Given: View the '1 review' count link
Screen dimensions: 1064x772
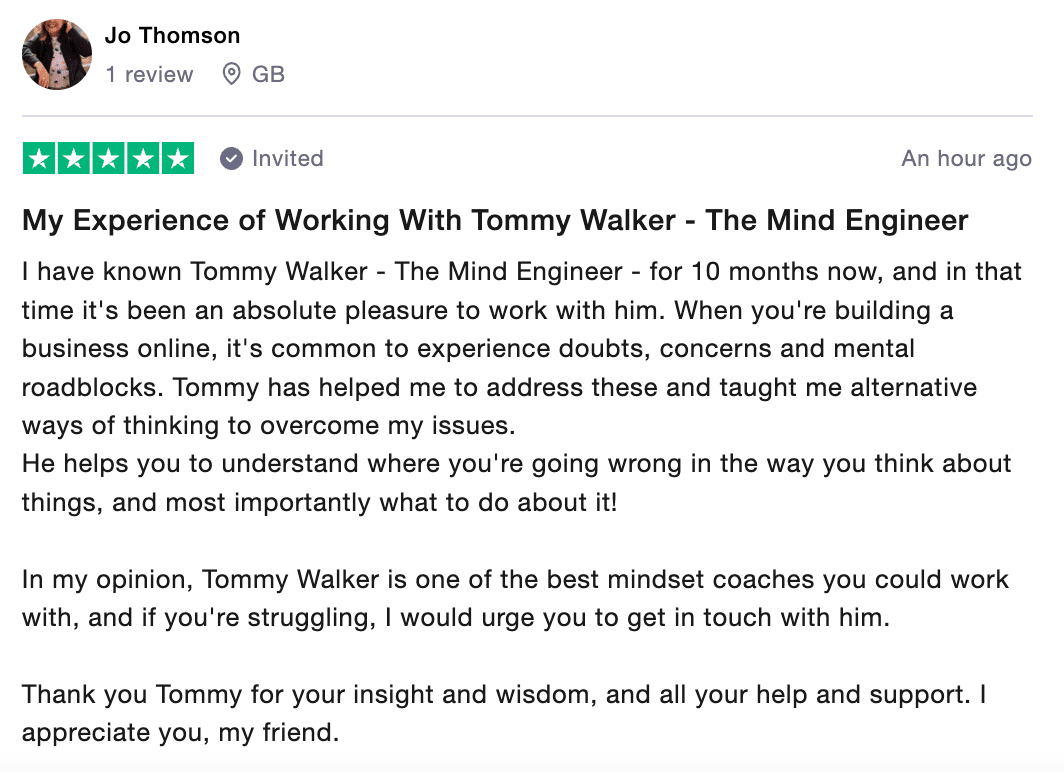Looking at the screenshot, I should (149, 74).
